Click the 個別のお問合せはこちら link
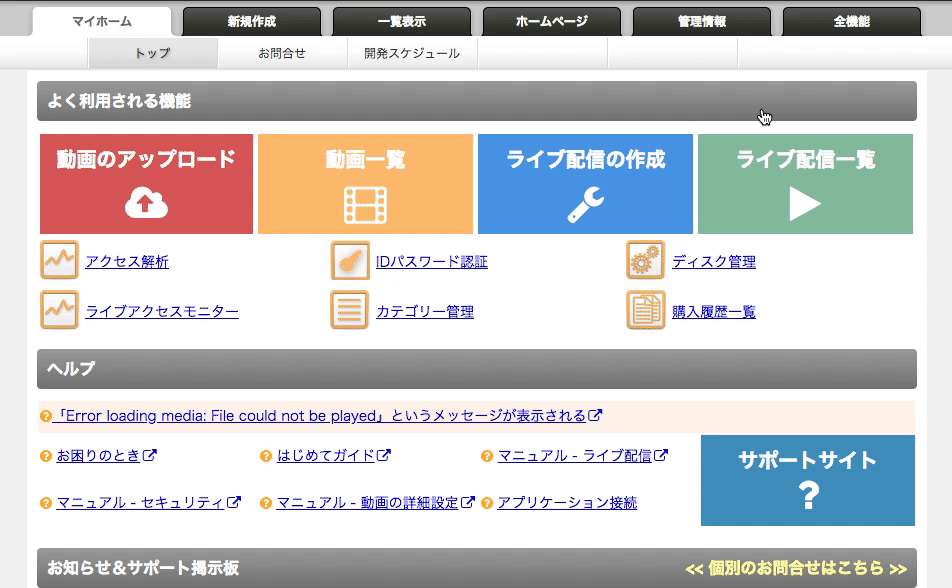The width and height of the screenshot is (952, 588). tap(796, 568)
